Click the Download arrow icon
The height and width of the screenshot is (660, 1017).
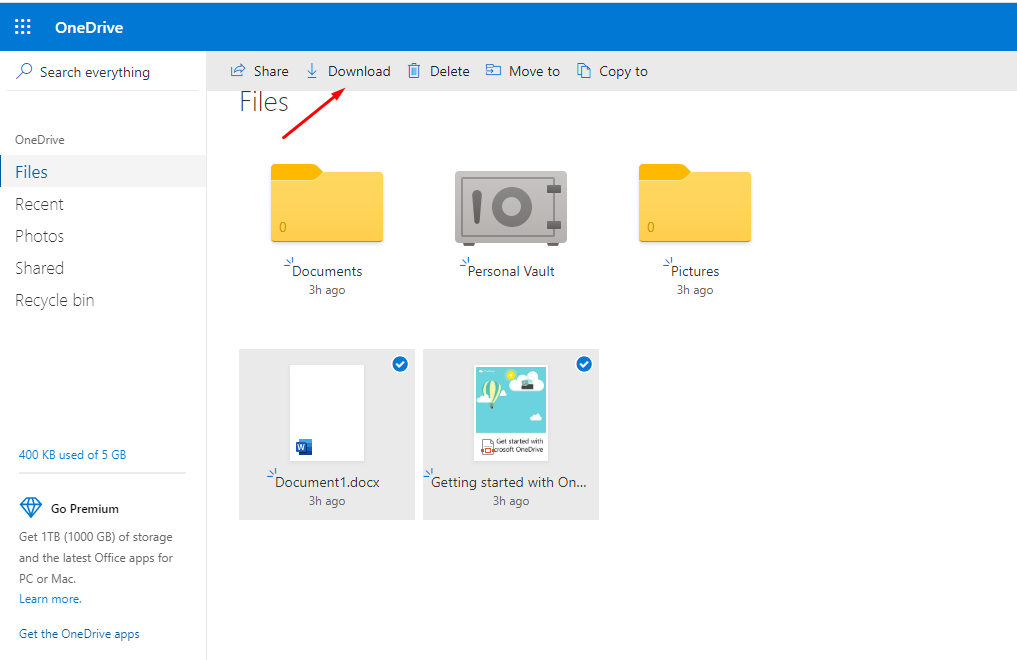point(312,71)
